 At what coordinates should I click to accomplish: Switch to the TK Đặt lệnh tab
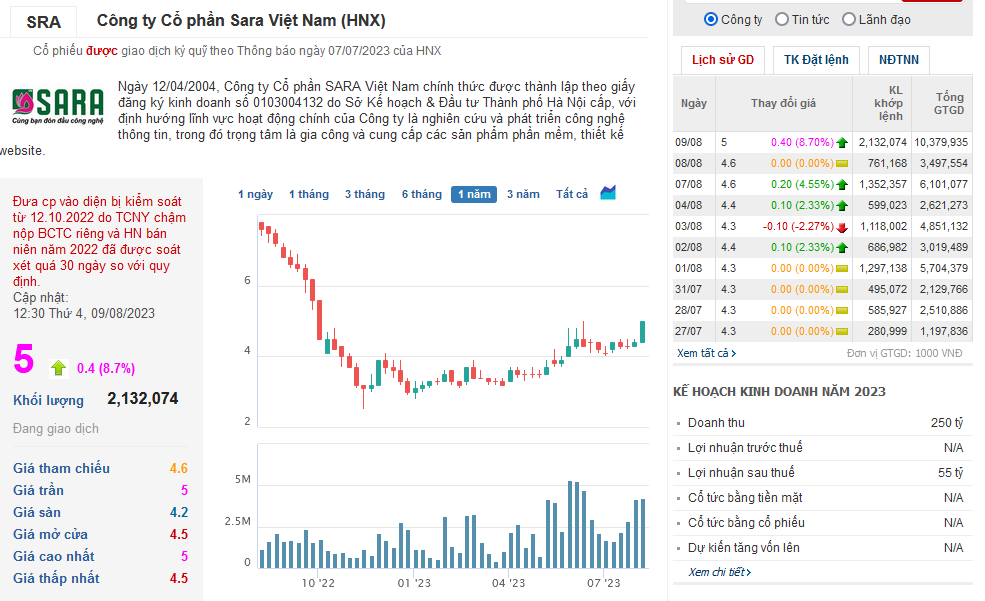[816, 60]
